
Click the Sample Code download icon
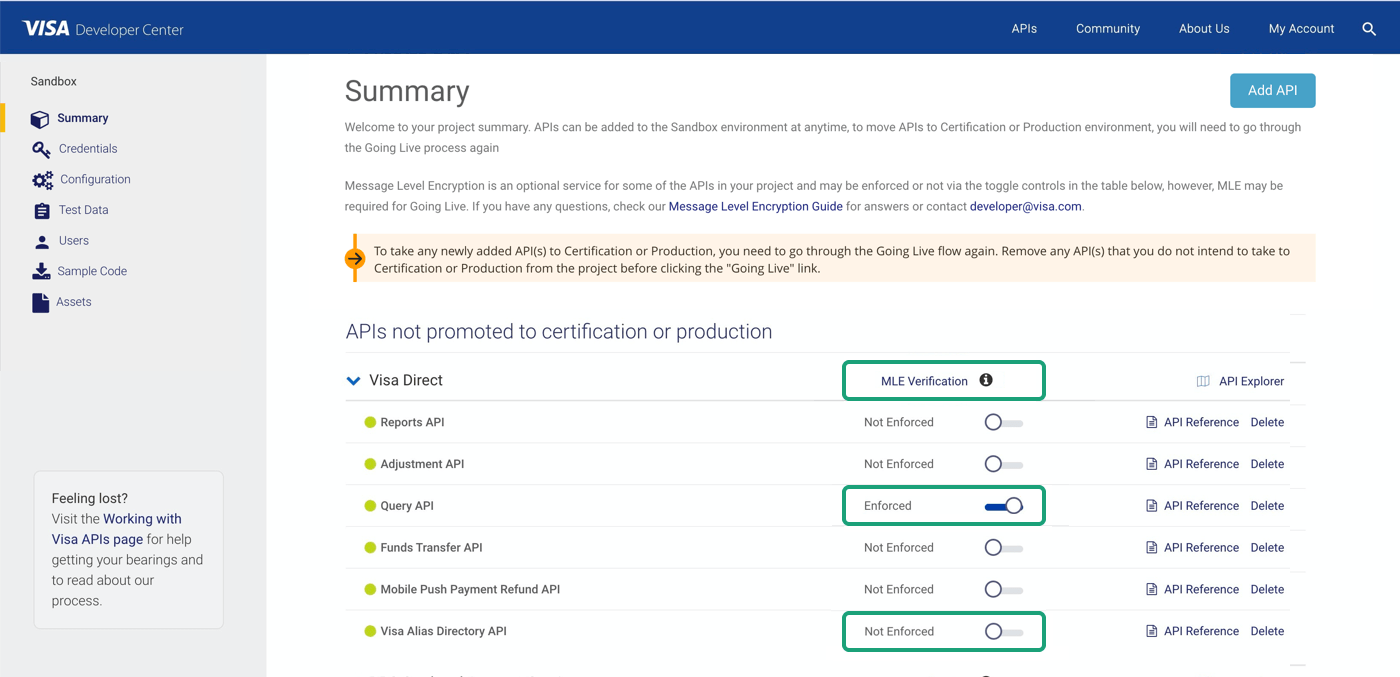click(41, 271)
